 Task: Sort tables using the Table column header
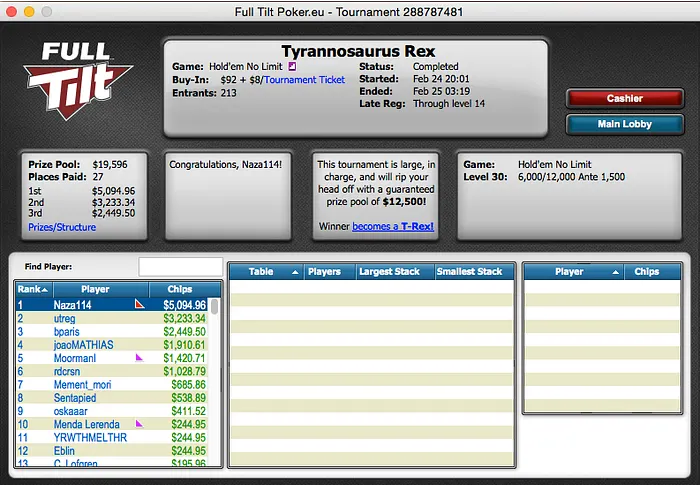click(x=266, y=271)
